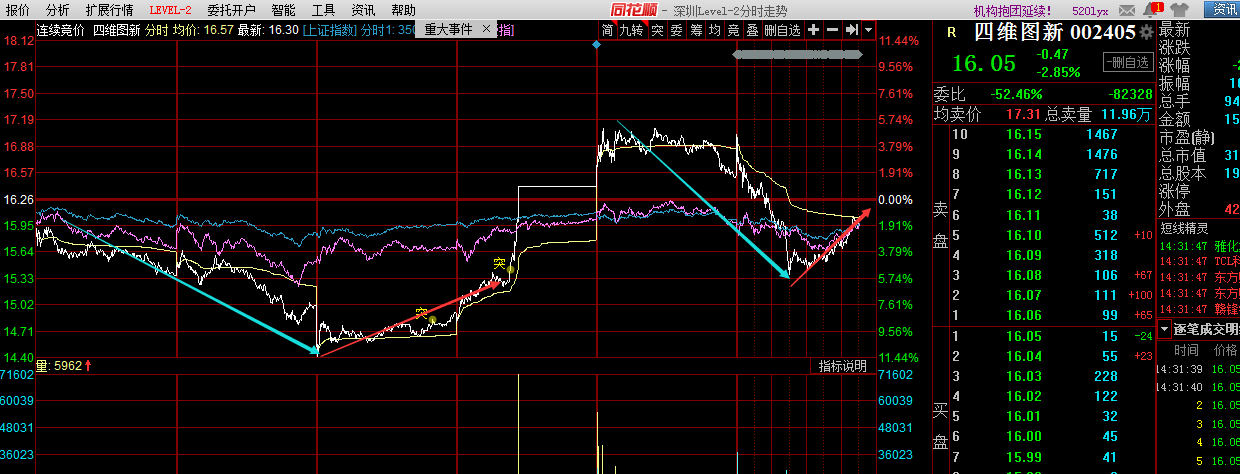Select buy level 1 price 16.05
Viewport: 1240px width, 474px height.
click(1024, 336)
